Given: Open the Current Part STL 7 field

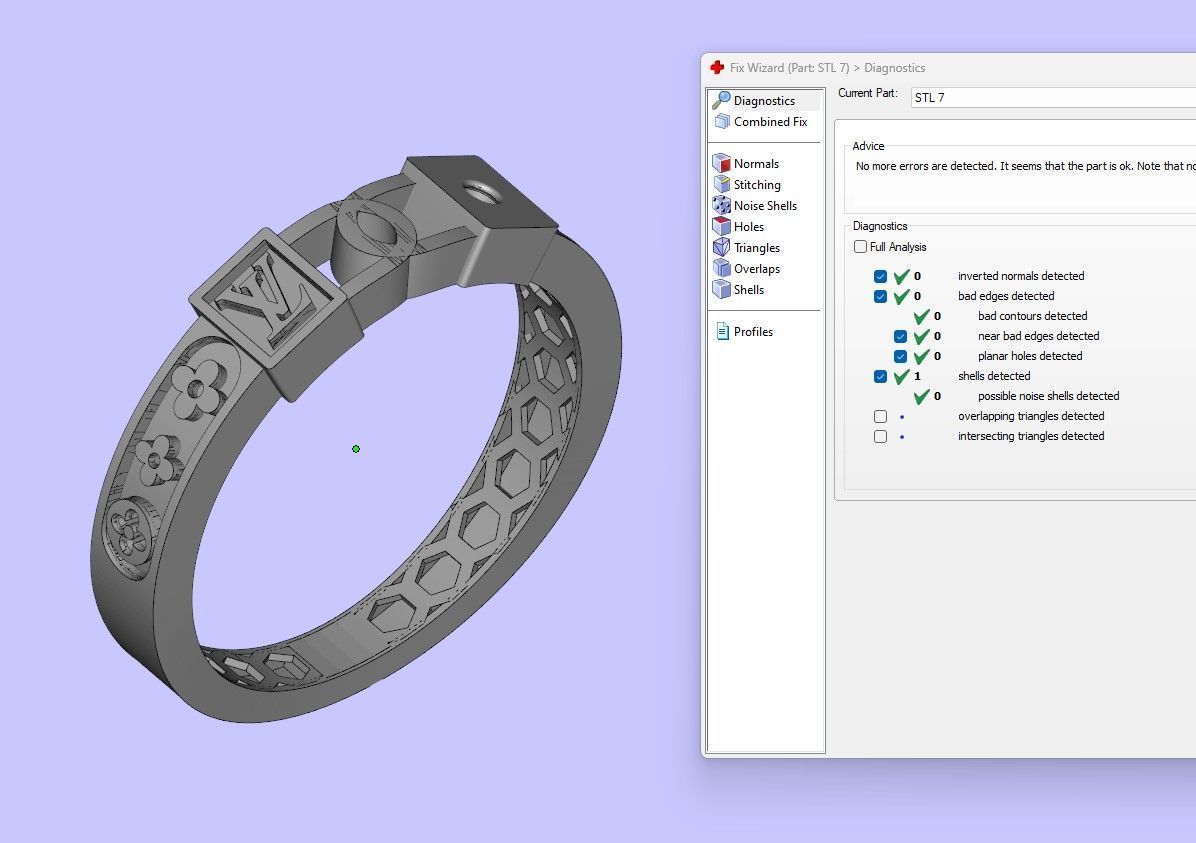Looking at the screenshot, I should tap(1053, 98).
